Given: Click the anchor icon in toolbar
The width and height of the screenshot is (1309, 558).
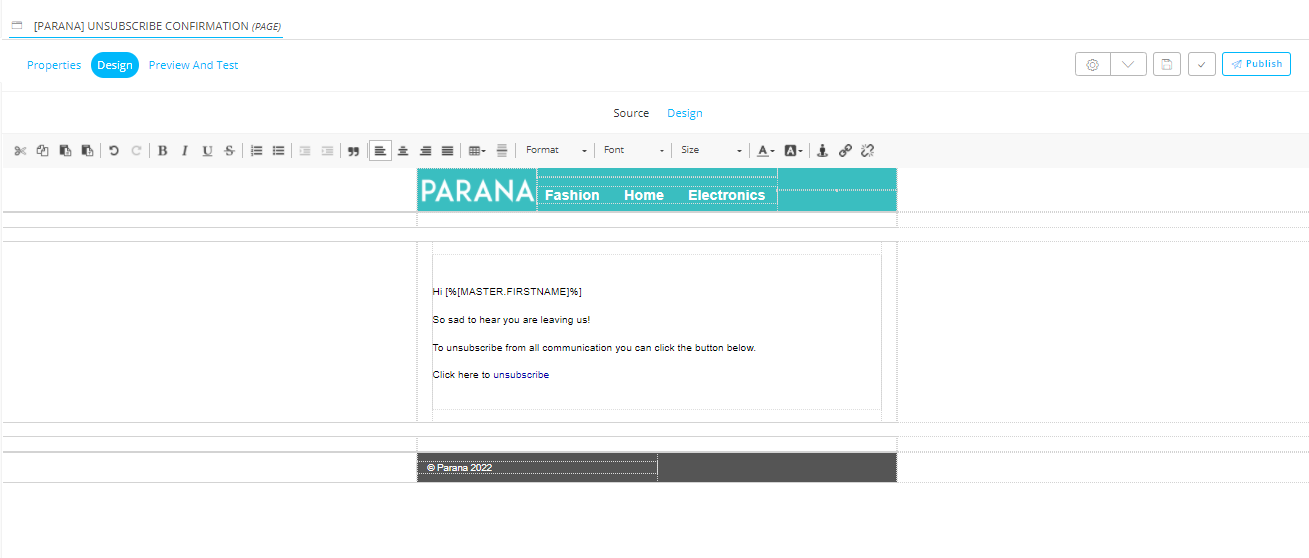Looking at the screenshot, I should (x=823, y=151).
